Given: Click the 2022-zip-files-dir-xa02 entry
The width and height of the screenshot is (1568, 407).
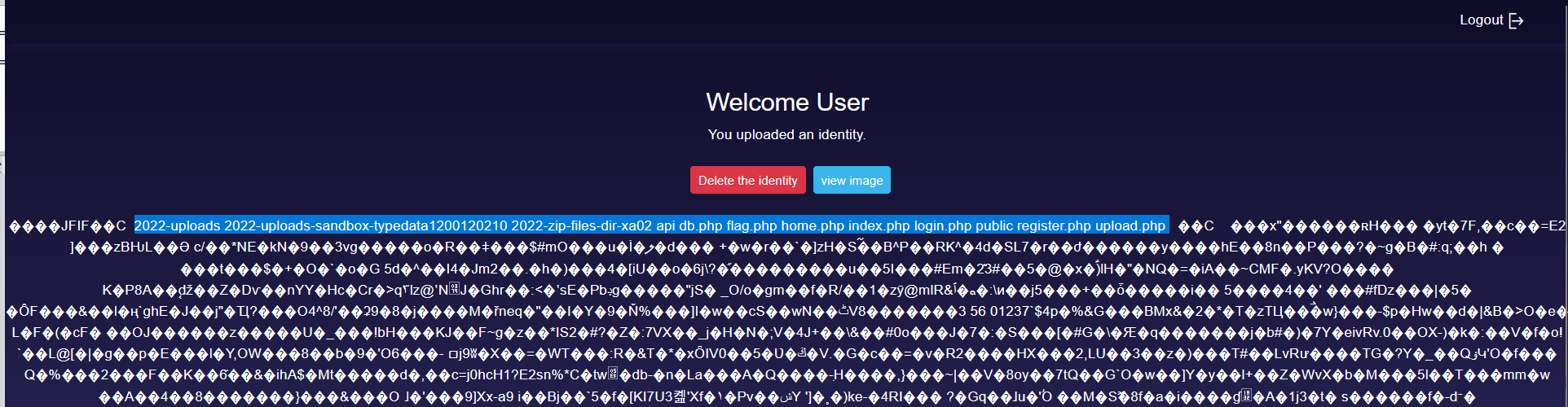Looking at the screenshot, I should coord(582,226).
